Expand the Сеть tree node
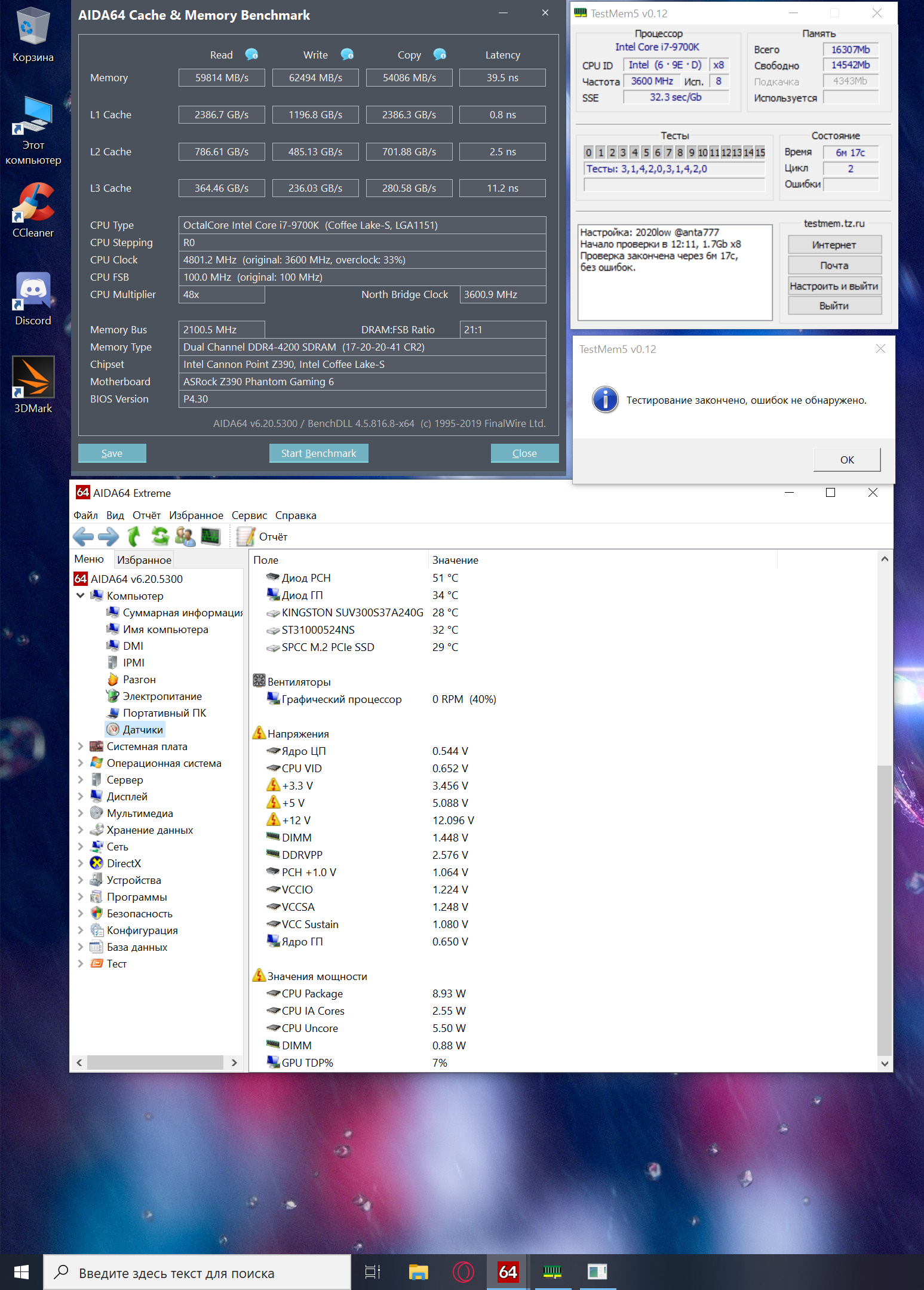This screenshot has width=924, height=1290. [80, 846]
